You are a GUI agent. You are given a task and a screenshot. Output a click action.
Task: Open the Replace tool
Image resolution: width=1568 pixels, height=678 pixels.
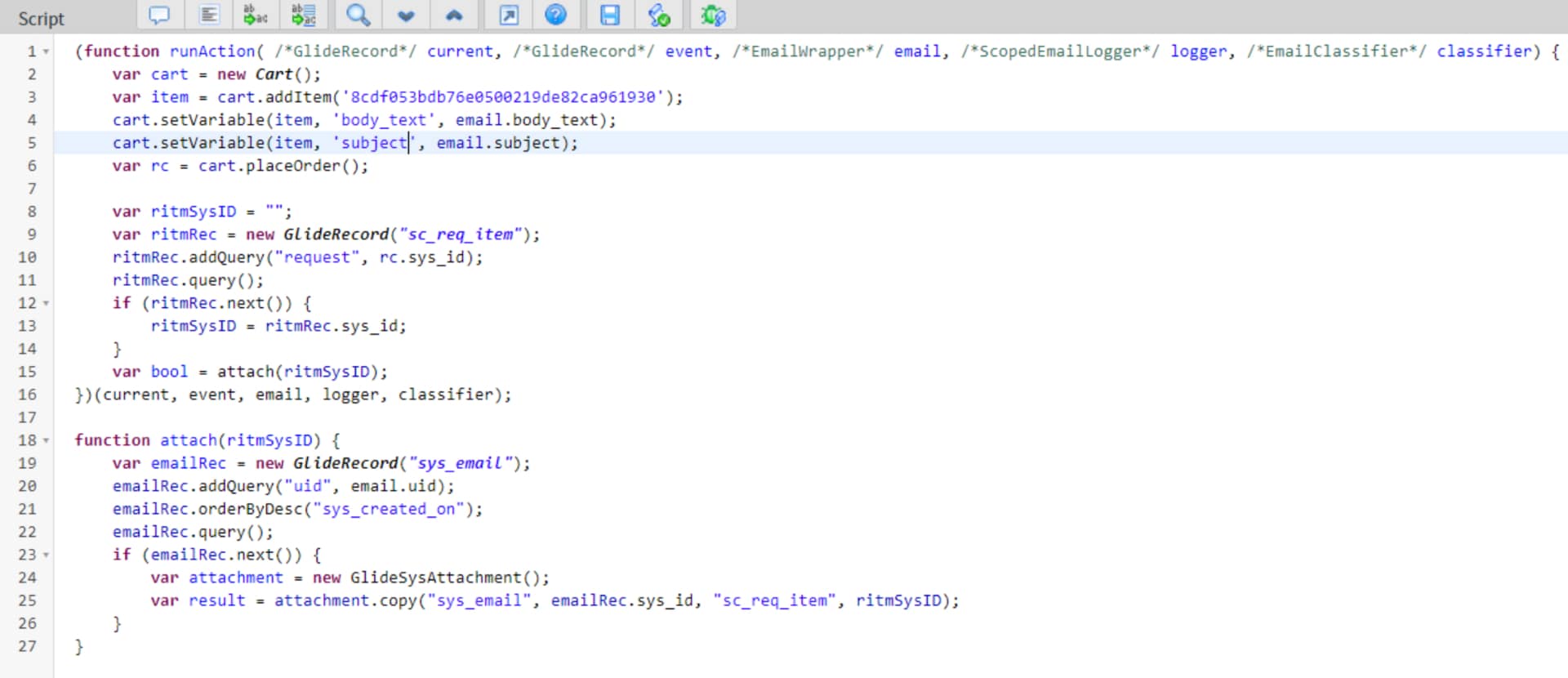pyautogui.click(x=255, y=15)
